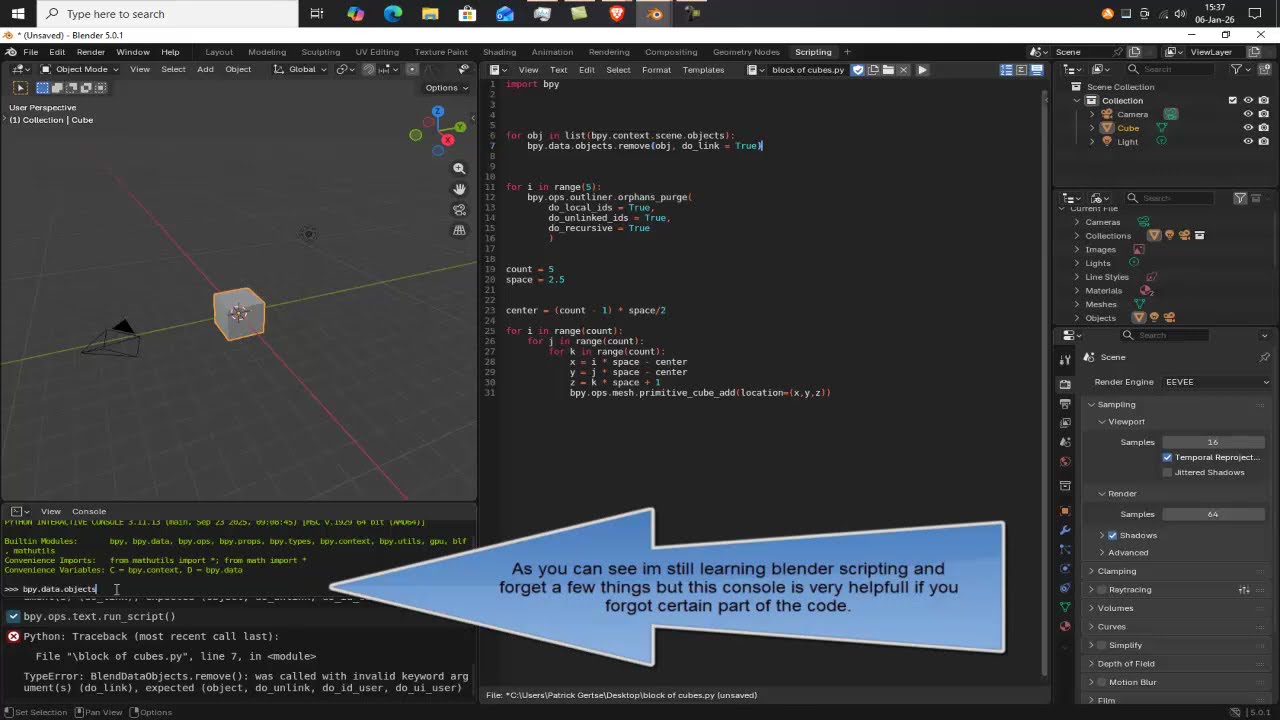This screenshot has width=1280, height=720.
Task: Open the Console menu in Python console
Action: pos(89,511)
